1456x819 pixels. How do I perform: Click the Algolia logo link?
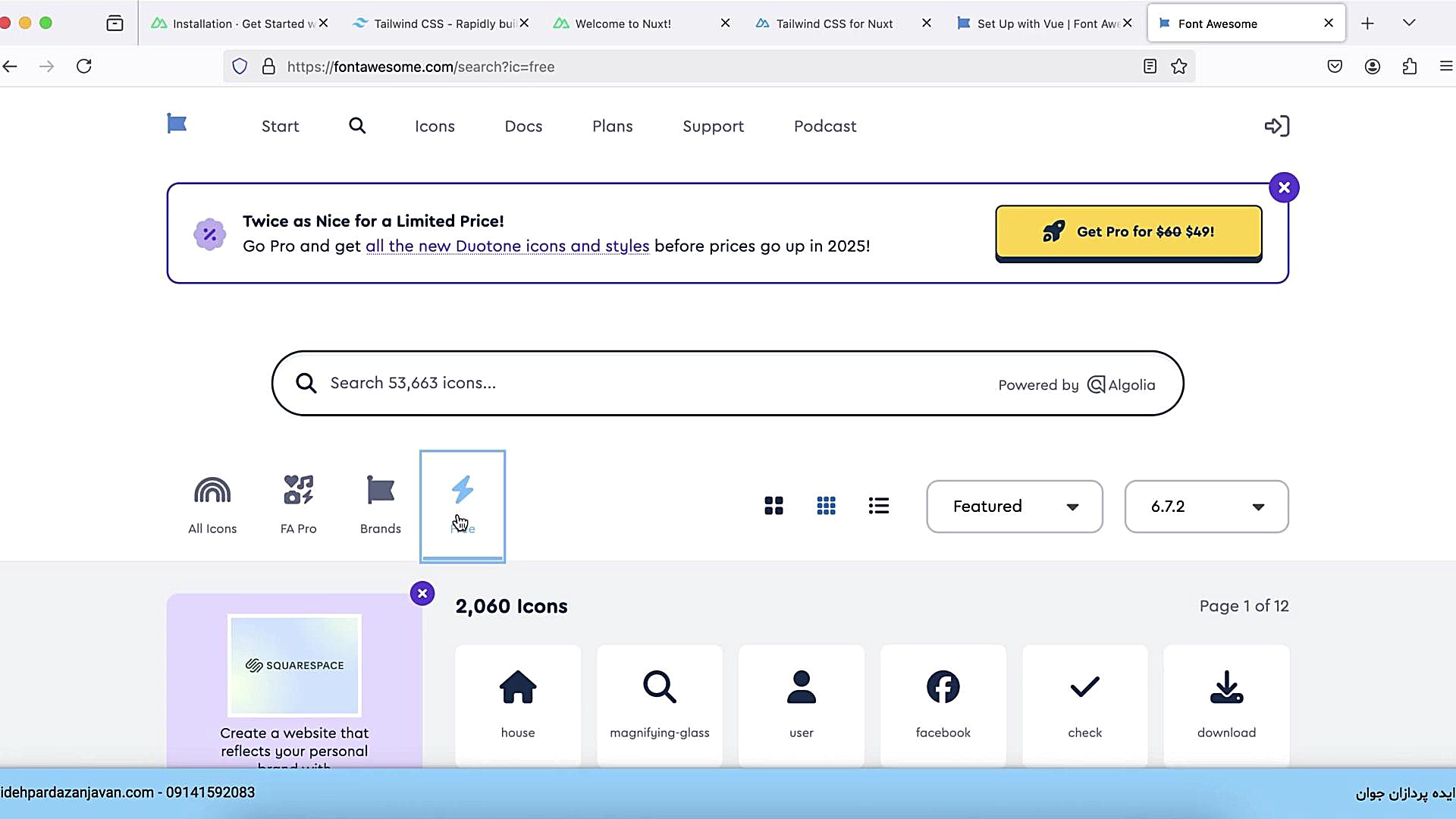click(x=1122, y=385)
